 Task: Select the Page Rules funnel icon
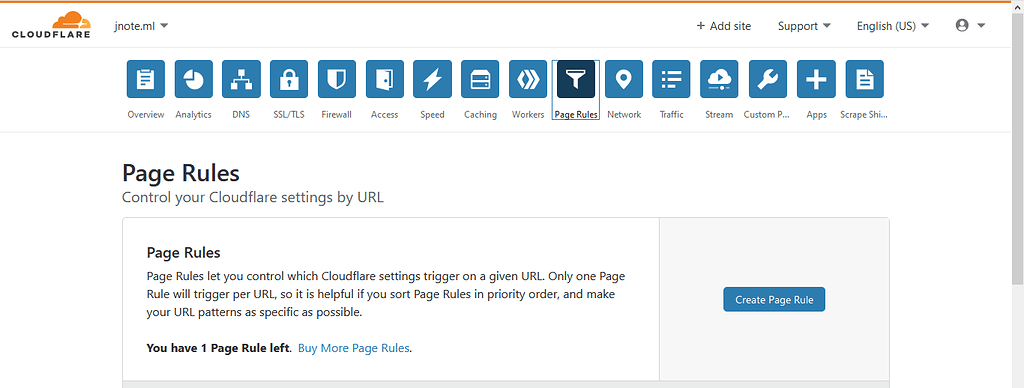coord(576,79)
